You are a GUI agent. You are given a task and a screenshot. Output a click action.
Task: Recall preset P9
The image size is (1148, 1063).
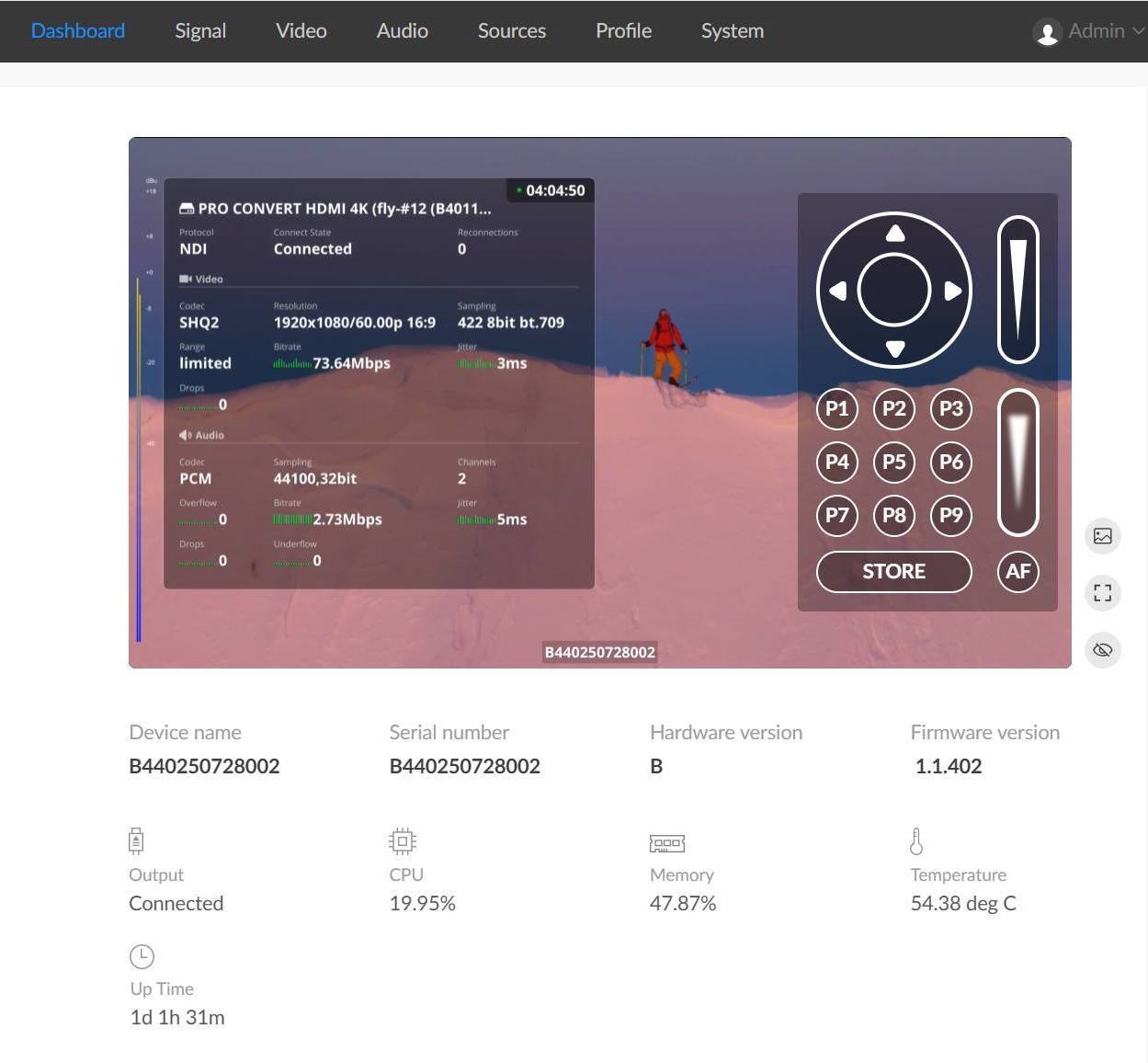click(x=951, y=515)
